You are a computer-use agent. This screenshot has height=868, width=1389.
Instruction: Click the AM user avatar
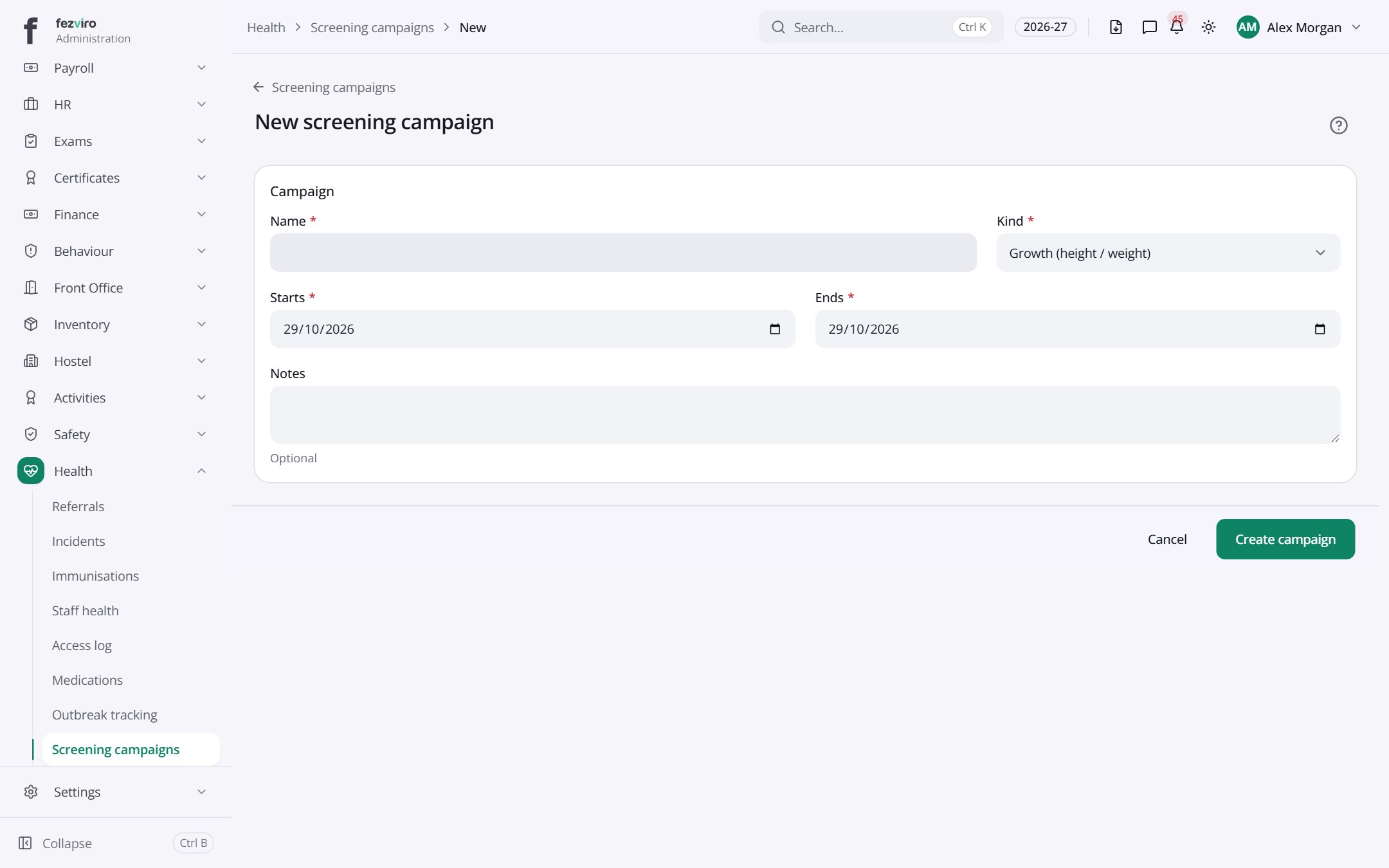tap(1248, 27)
